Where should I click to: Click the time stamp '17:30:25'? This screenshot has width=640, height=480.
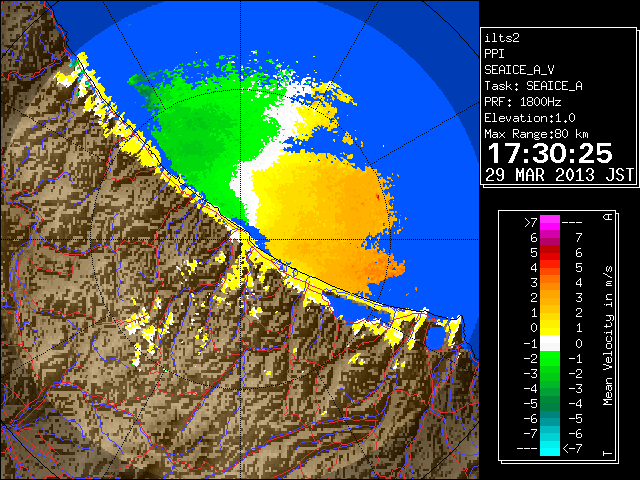tap(550, 153)
